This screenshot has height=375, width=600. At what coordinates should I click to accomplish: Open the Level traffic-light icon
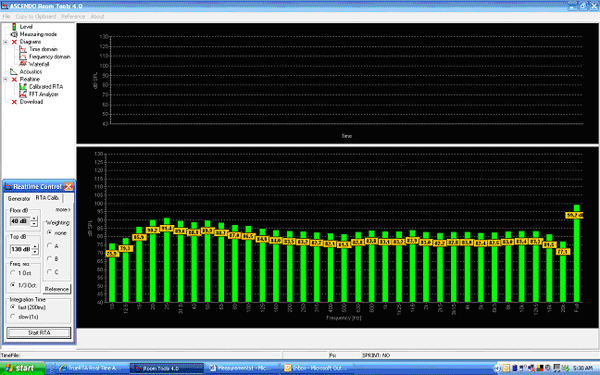(14, 27)
